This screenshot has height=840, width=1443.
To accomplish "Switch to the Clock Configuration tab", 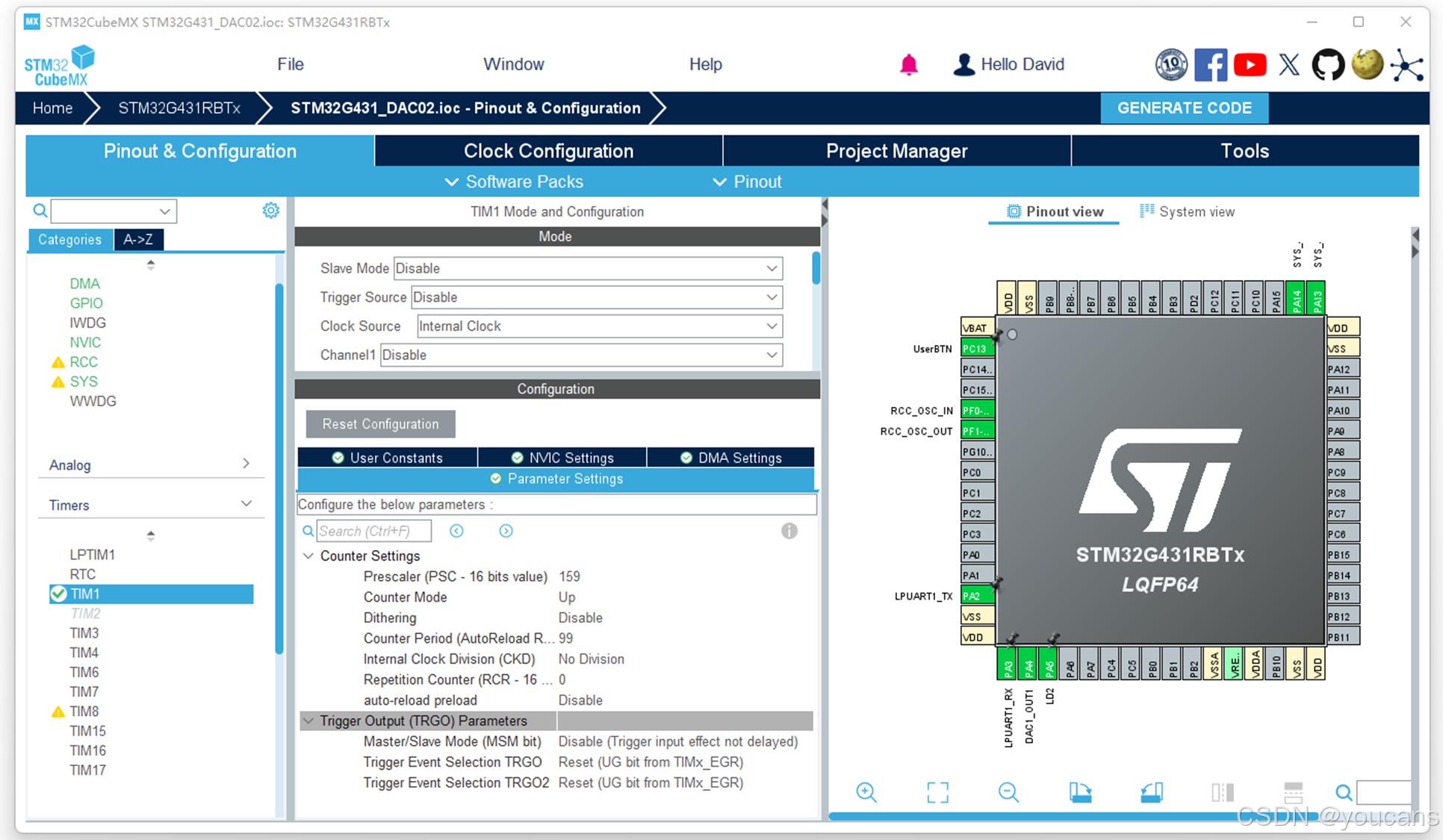I will point(548,151).
